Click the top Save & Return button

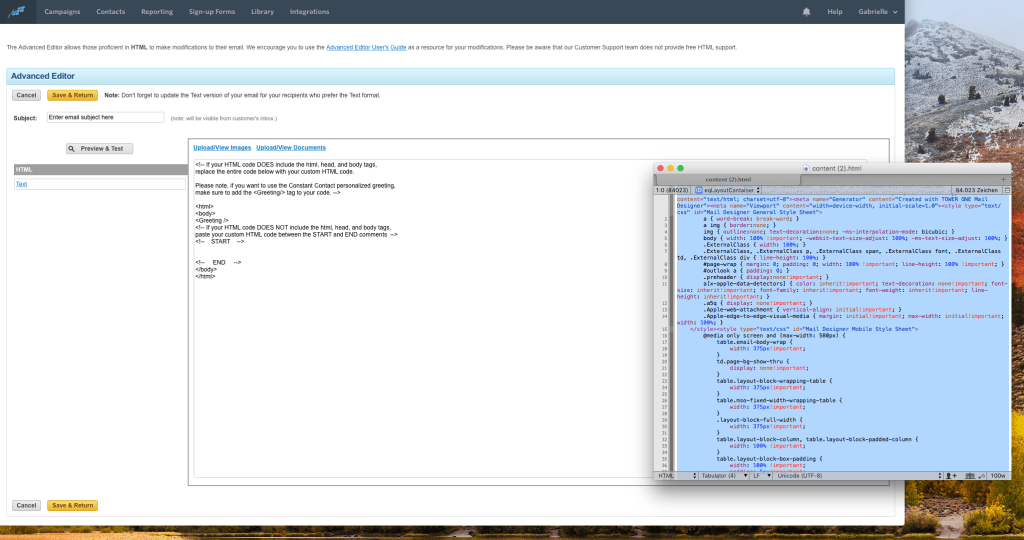click(72, 95)
